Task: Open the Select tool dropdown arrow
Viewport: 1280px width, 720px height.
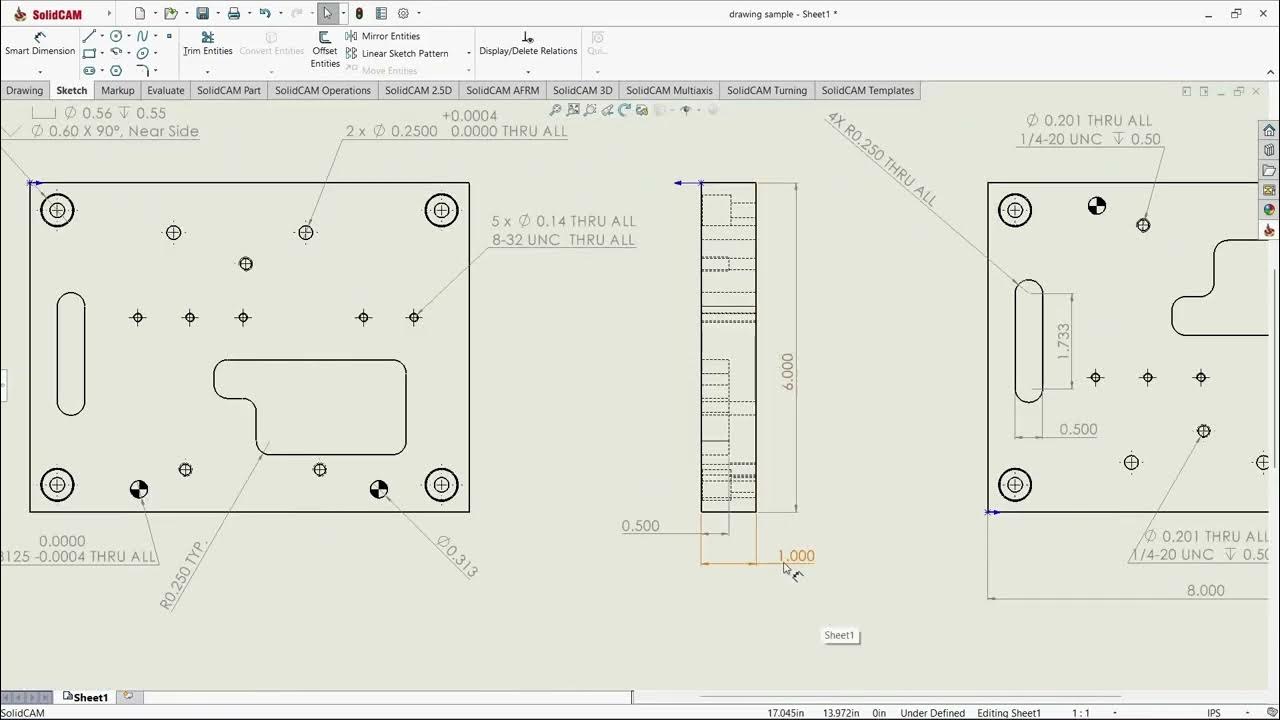Action: coord(342,14)
